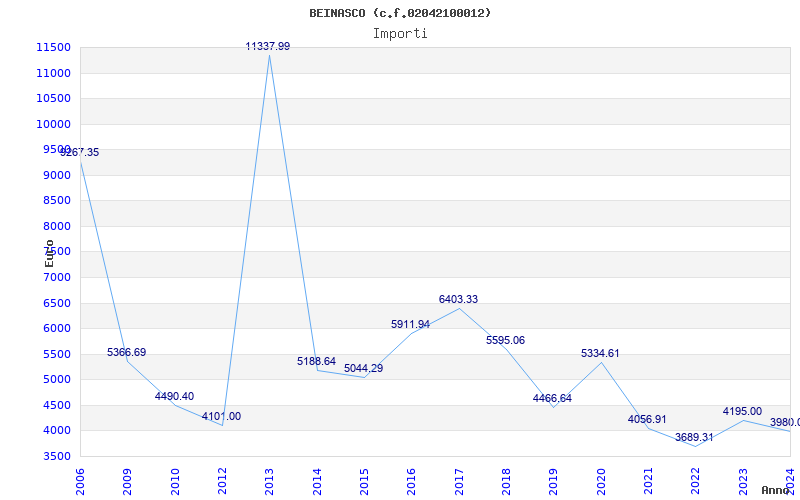Click the x-axis year label 2017
This screenshot has height=500, width=800.
coord(459,482)
